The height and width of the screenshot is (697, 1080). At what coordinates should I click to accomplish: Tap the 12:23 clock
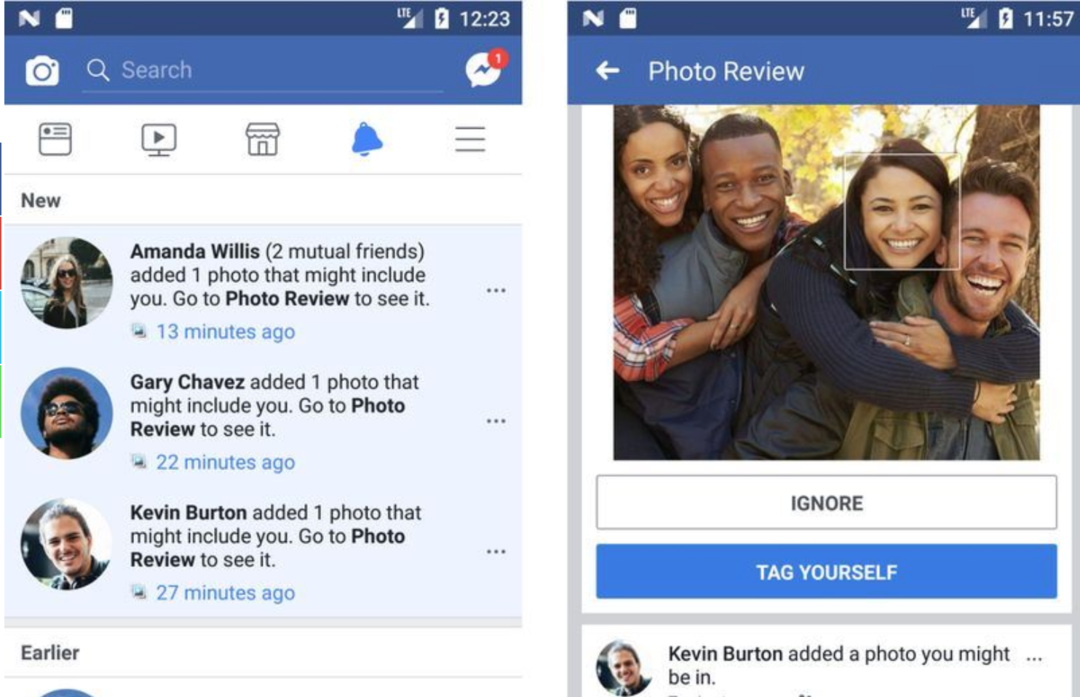[485, 19]
